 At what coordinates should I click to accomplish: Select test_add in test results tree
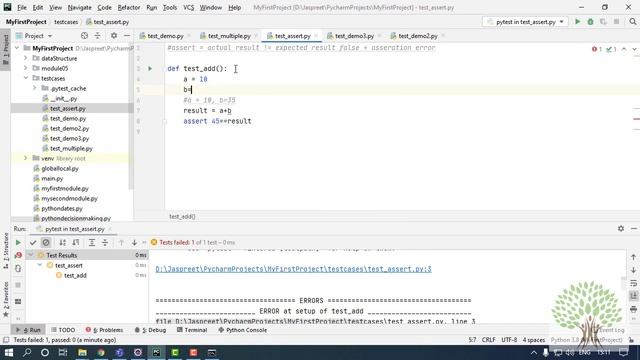coord(75,276)
